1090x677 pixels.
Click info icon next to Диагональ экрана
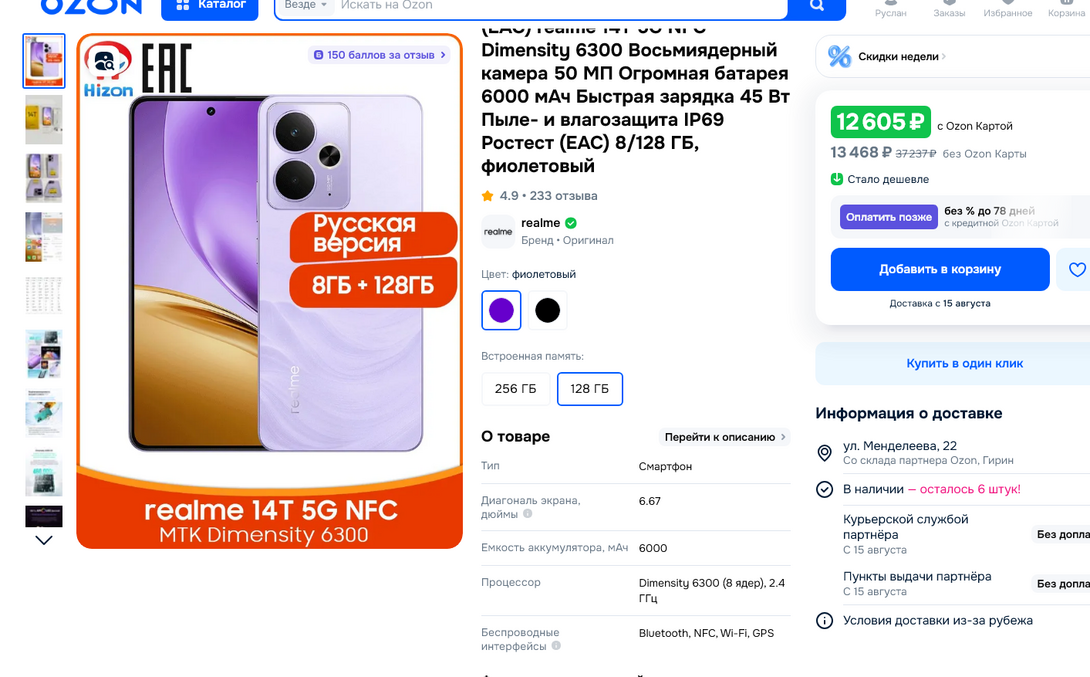coord(528,514)
